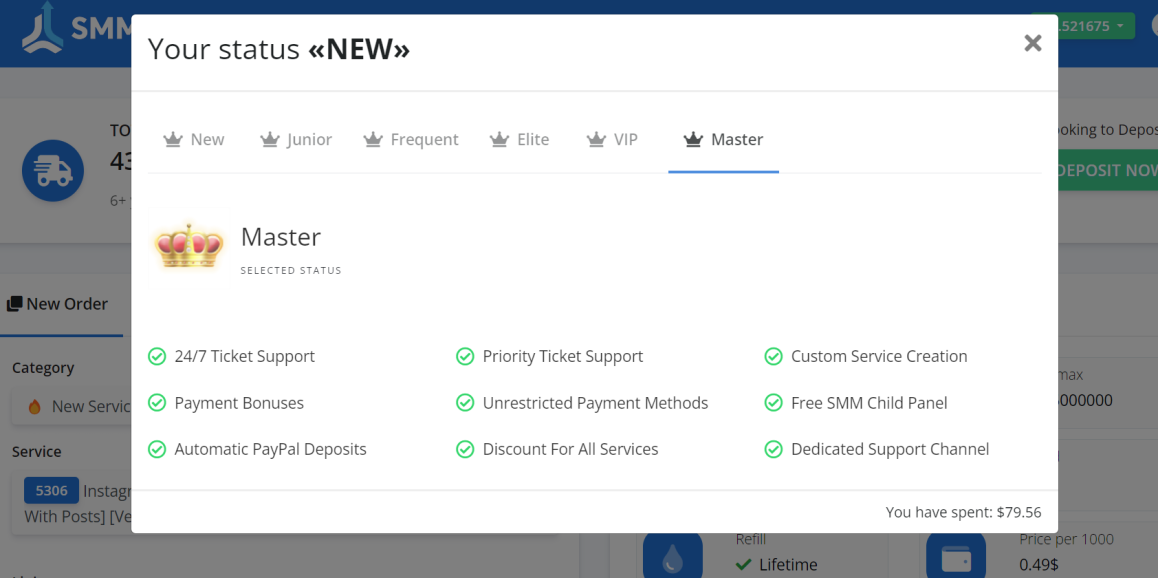This screenshot has height=578, width=1158.
Task: Switch to the New status tab
Action: [193, 140]
